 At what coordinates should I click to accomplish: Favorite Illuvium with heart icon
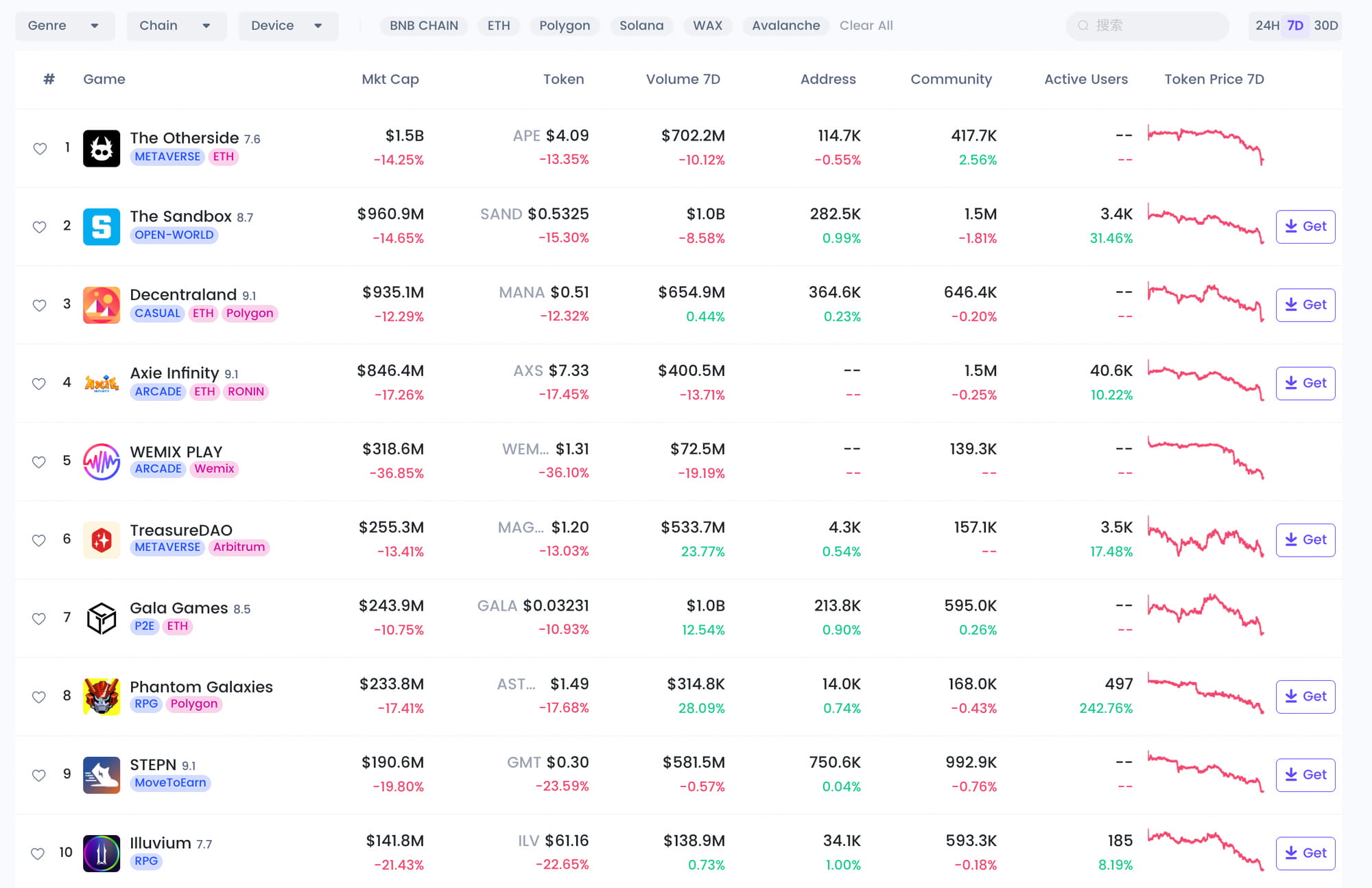[38, 853]
